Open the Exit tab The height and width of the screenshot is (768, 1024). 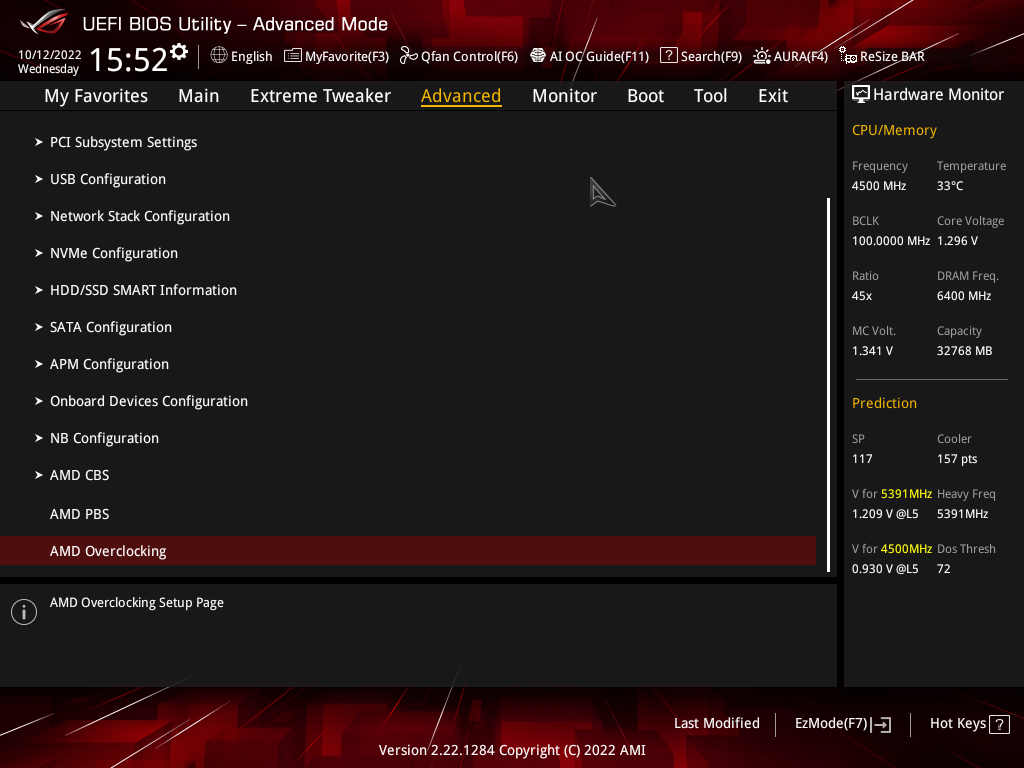(x=773, y=96)
